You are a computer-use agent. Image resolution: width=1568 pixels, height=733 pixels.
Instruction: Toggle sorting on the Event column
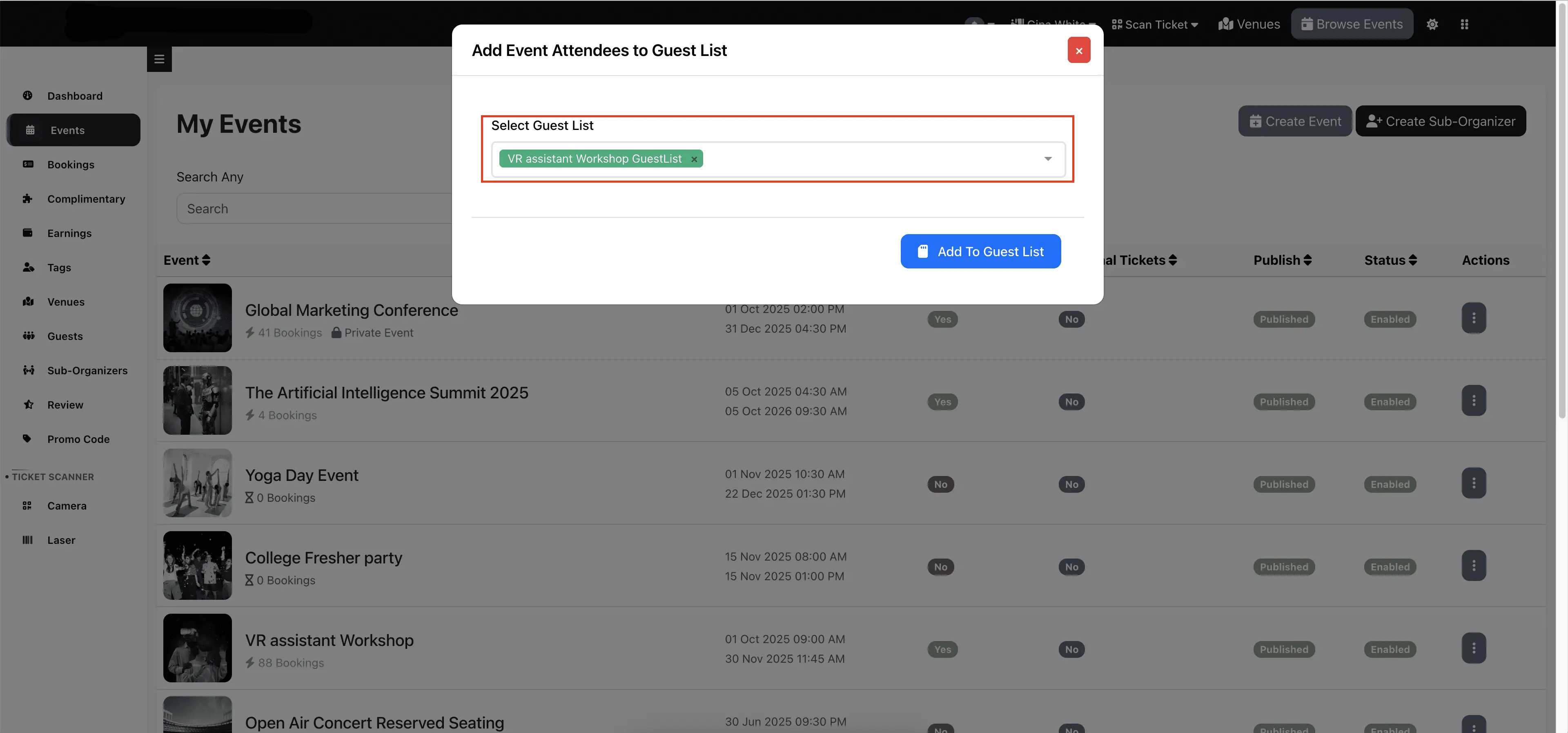pyautogui.click(x=187, y=259)
